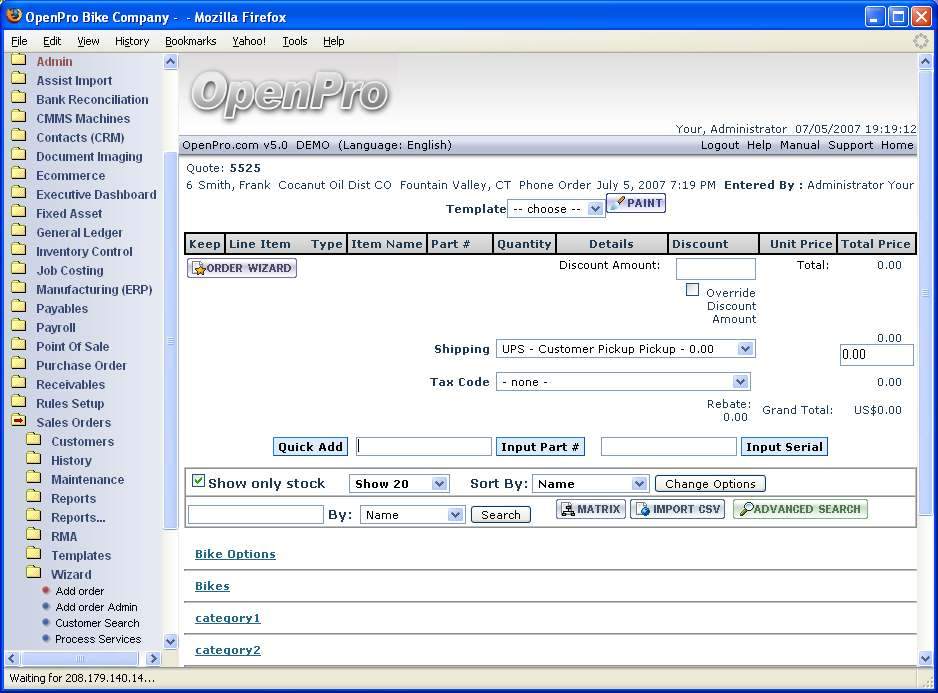The width and height of the screenshot is (938, 693).
Task: Select the Customer Search tree item
Action: click(x=97, y=623)
